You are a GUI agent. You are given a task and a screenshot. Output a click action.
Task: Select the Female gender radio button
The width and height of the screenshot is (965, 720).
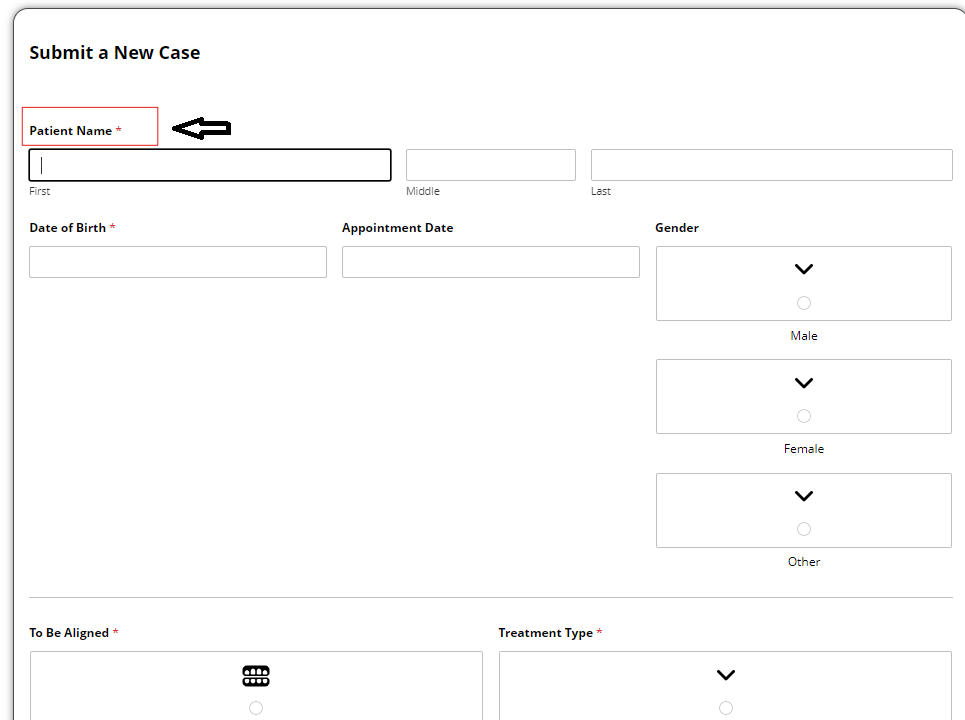[x=804, y=416]
